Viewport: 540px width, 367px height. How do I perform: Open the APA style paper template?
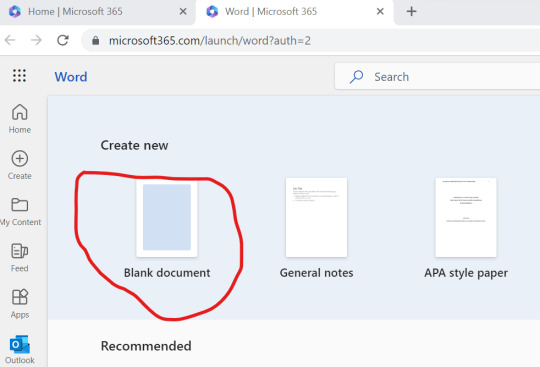[466, 217]
